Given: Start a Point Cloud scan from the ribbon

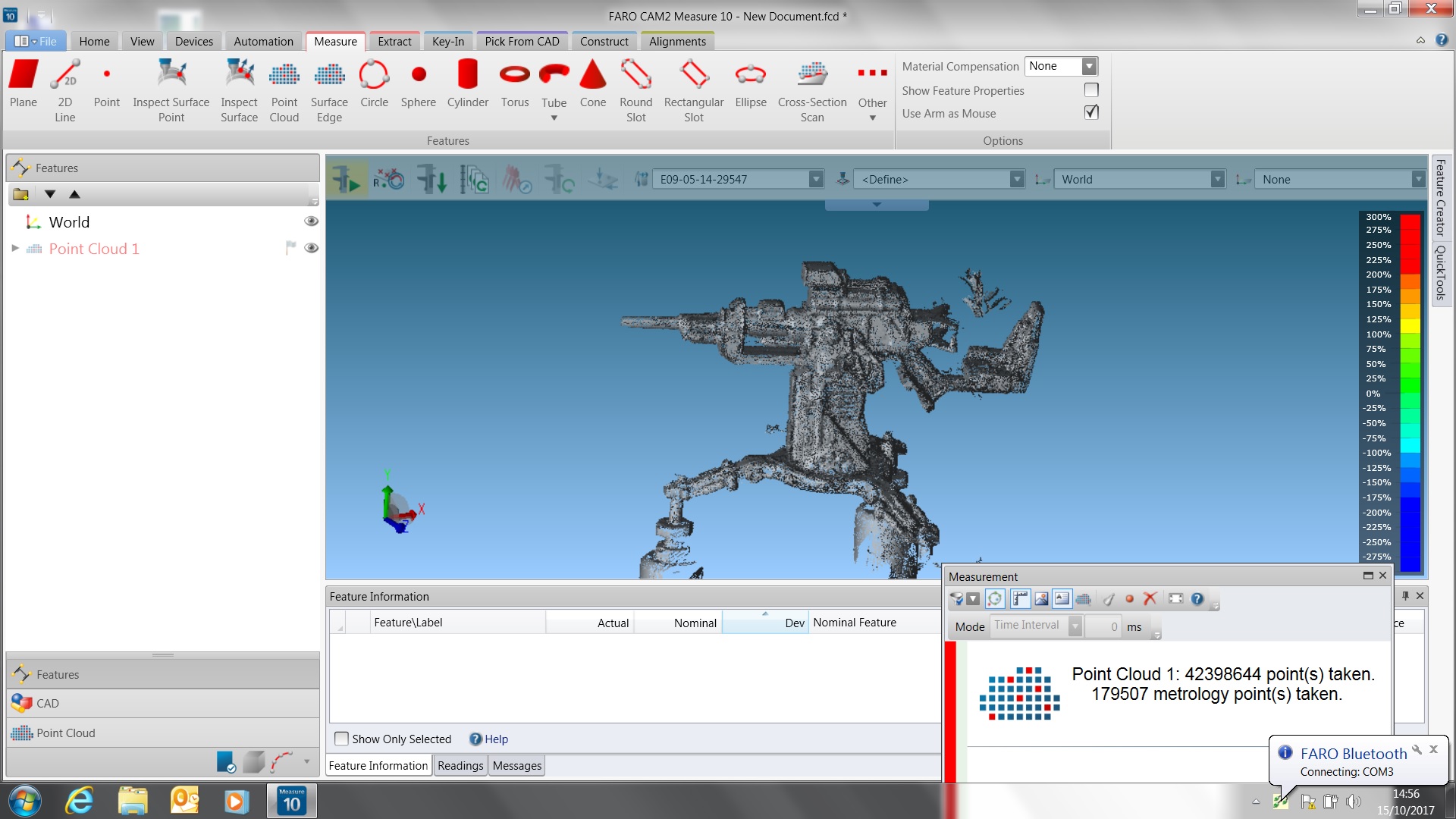Looking at the screenshot, I should coord(284,89).
